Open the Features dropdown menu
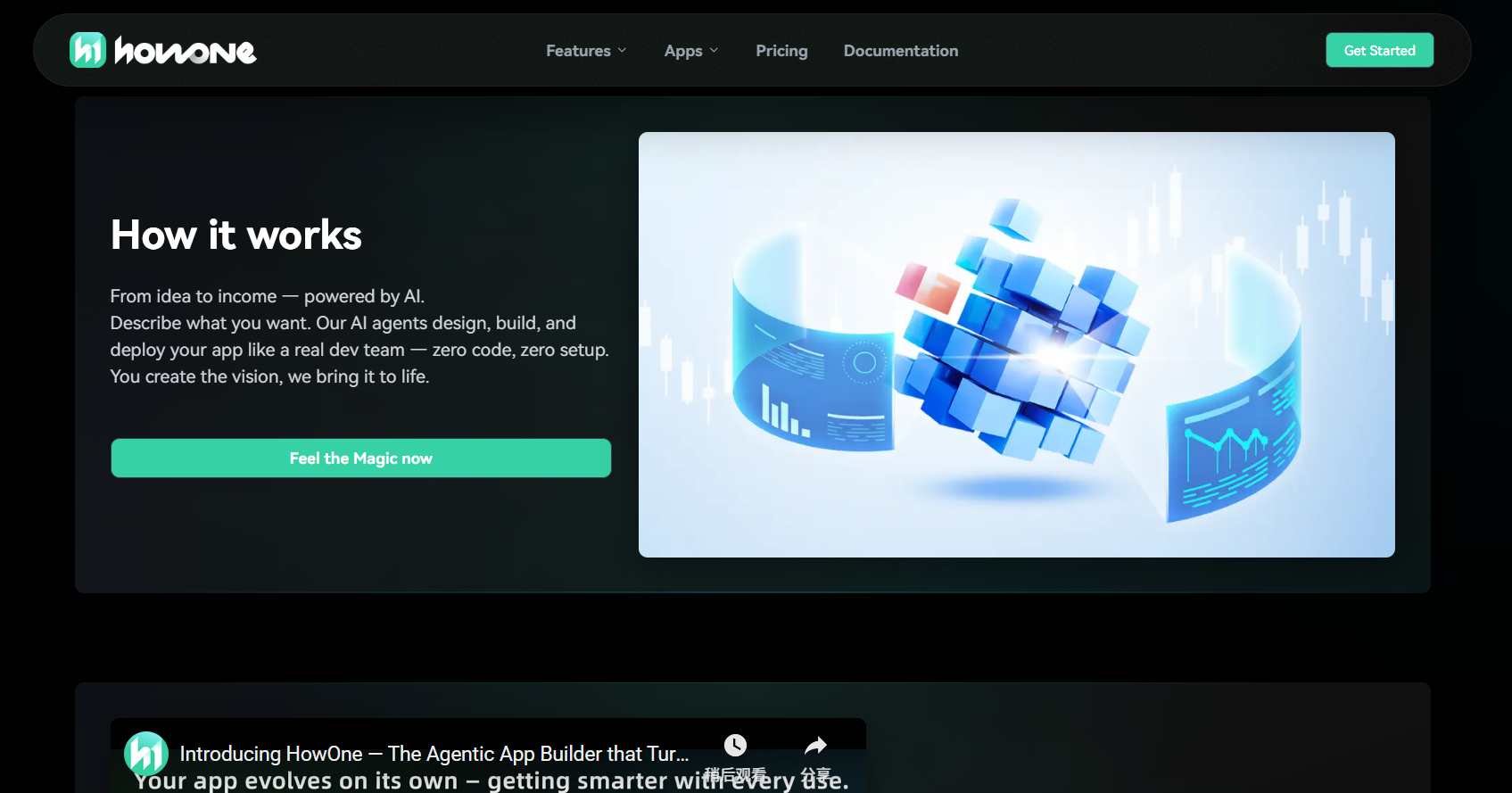 click(586, 51)
